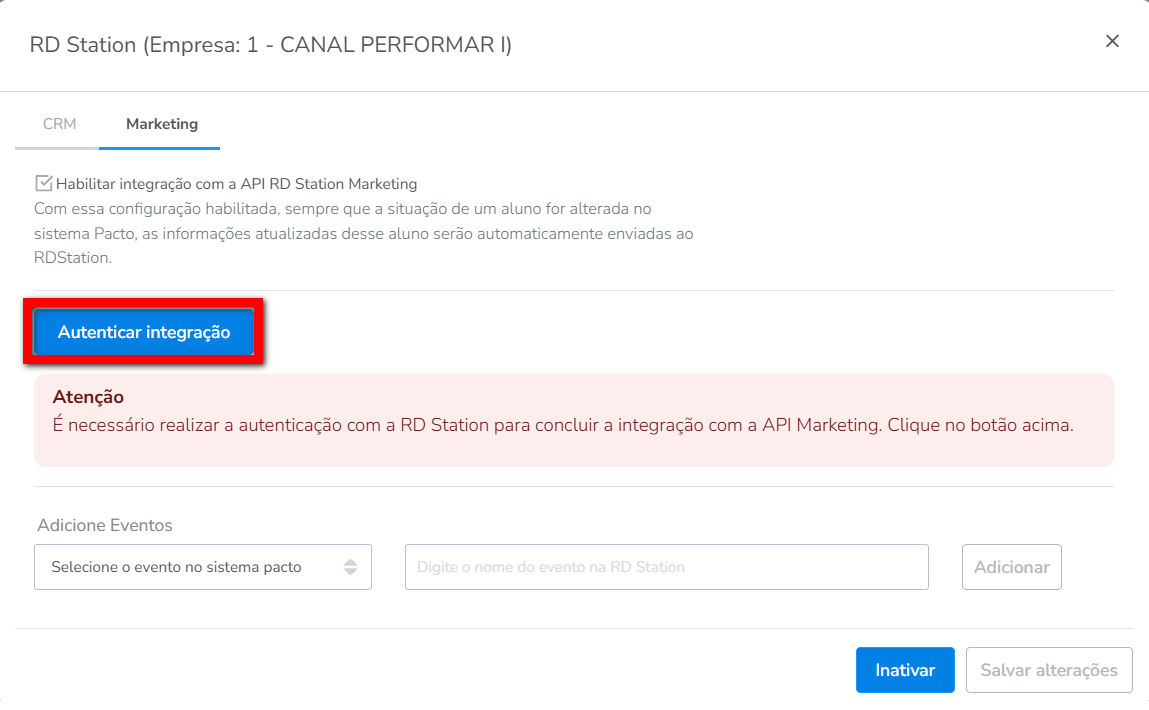This screenshot has width=1149, height=710.
Task: Click the Inativar button
Action: point(905,670)
